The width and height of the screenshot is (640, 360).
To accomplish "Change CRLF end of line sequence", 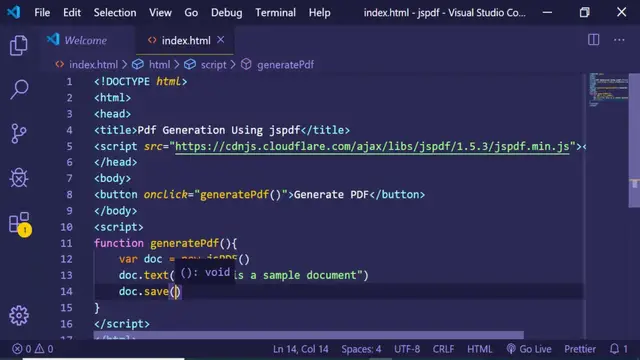I will (443, 349).
